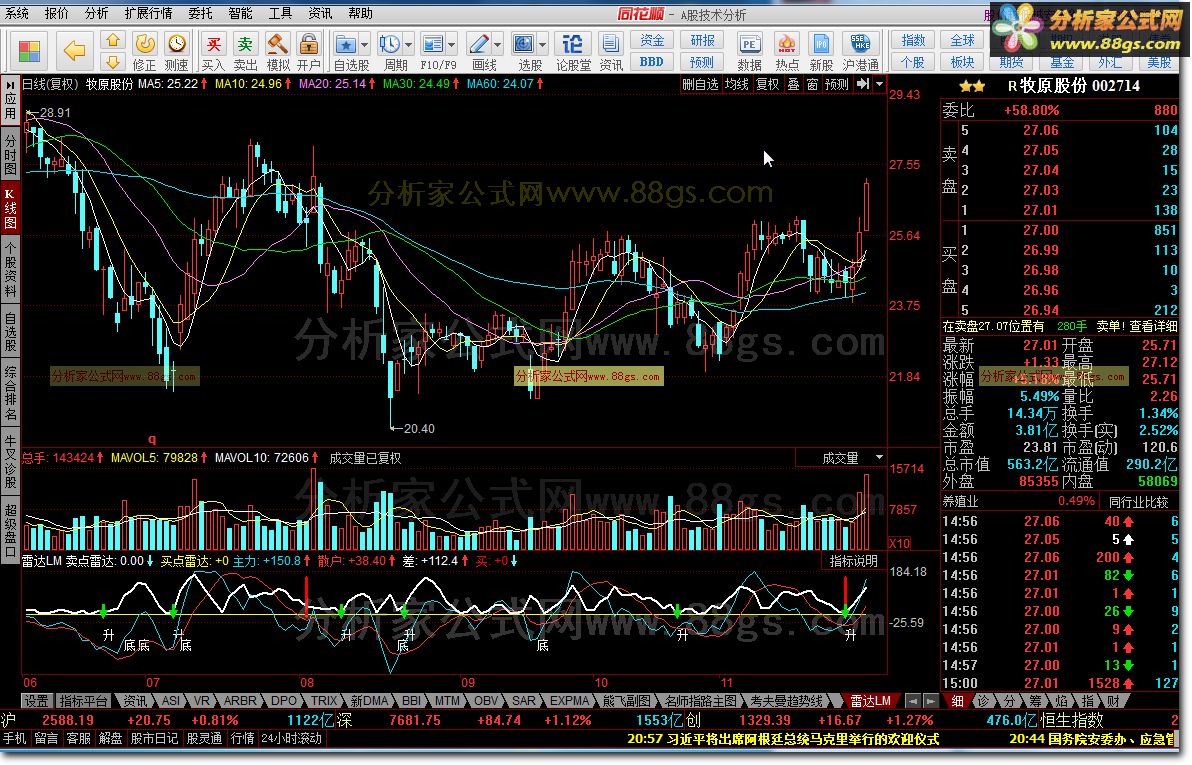
Task: Open the 新股 IPO icon
Action: [821, 52]
